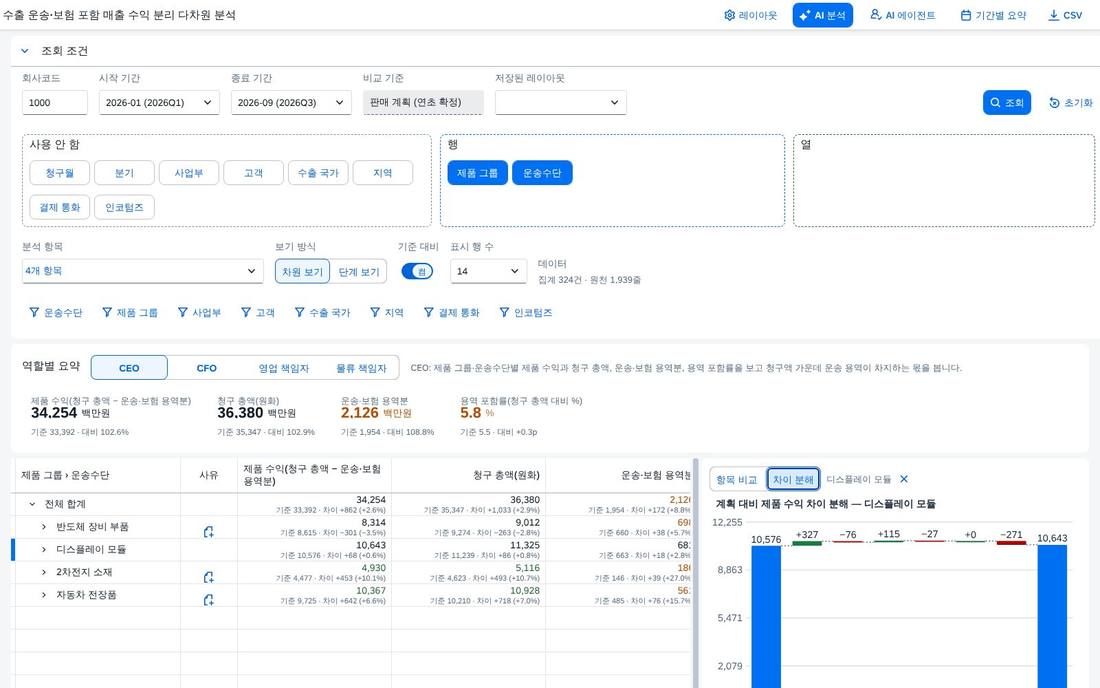Screen dimensions: 1100x688
Task: Click the 제품 수익 column header
Action: tap(312, 475)
